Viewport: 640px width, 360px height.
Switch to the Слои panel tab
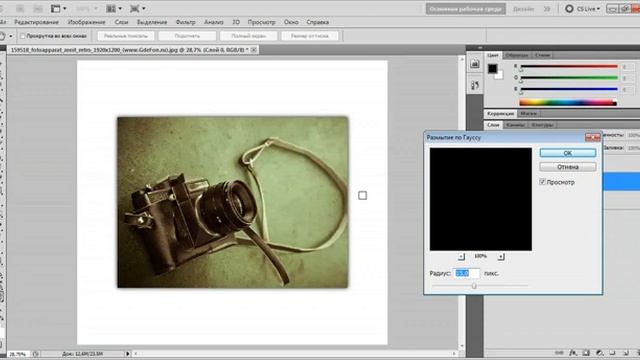tap(493, 124)
